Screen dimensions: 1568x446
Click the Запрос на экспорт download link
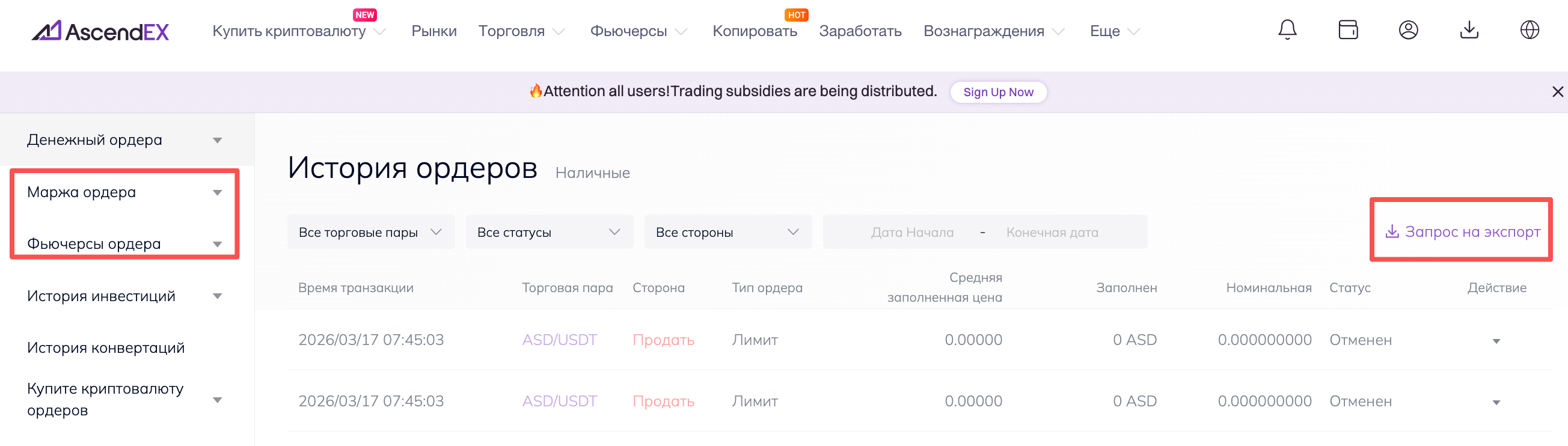tap(1463, 232)
